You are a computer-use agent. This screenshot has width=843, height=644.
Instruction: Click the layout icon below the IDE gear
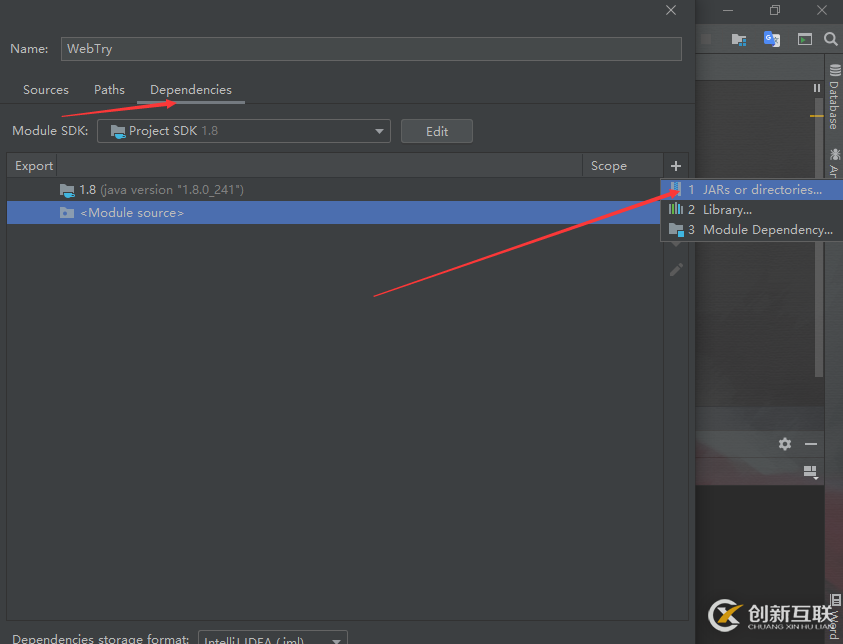[811, 472]
